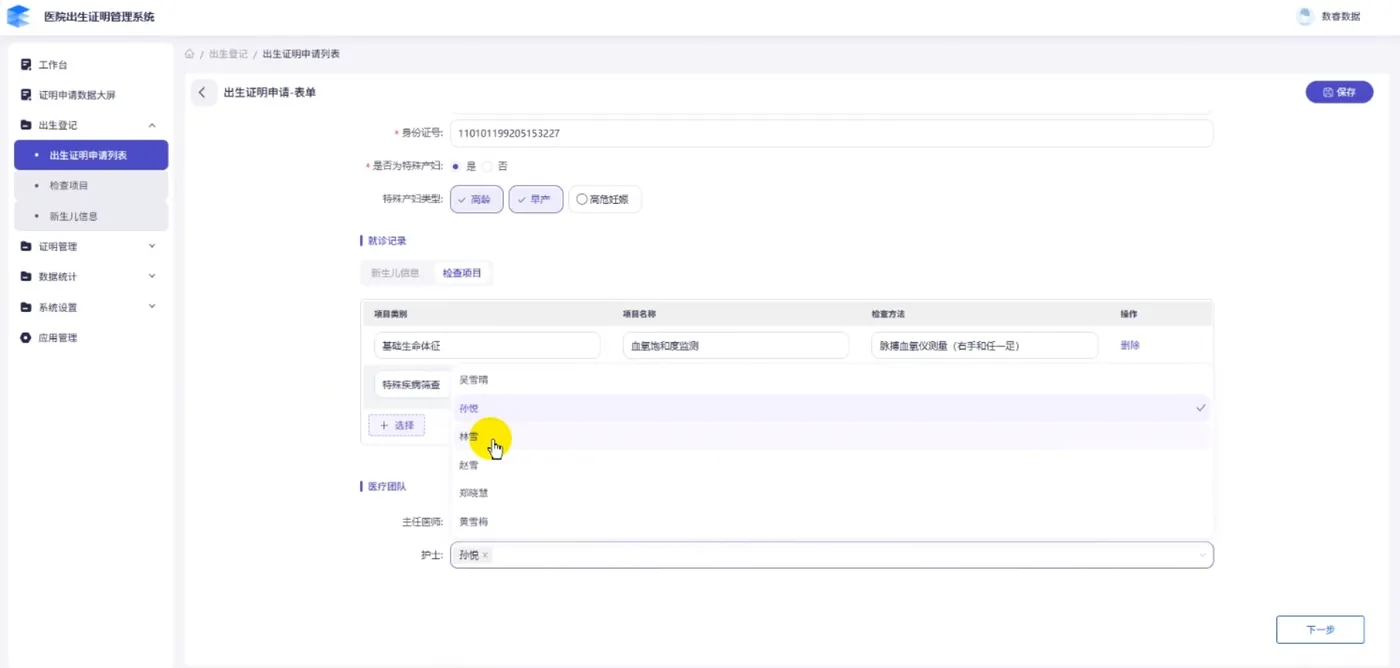Open 工作台 from the sidebar icon
Viewport: 1400px width, 668px height.
coord(26,65)
